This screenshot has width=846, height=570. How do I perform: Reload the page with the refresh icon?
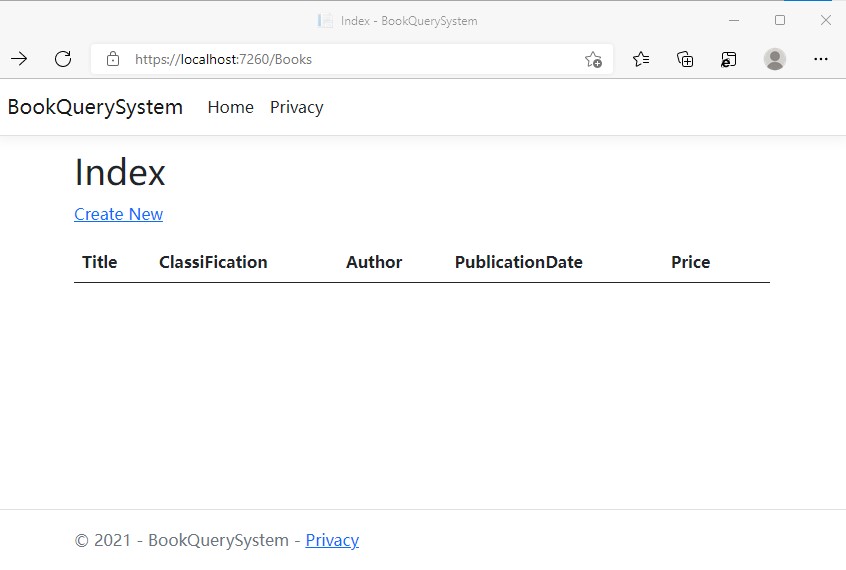coord(63,58)
